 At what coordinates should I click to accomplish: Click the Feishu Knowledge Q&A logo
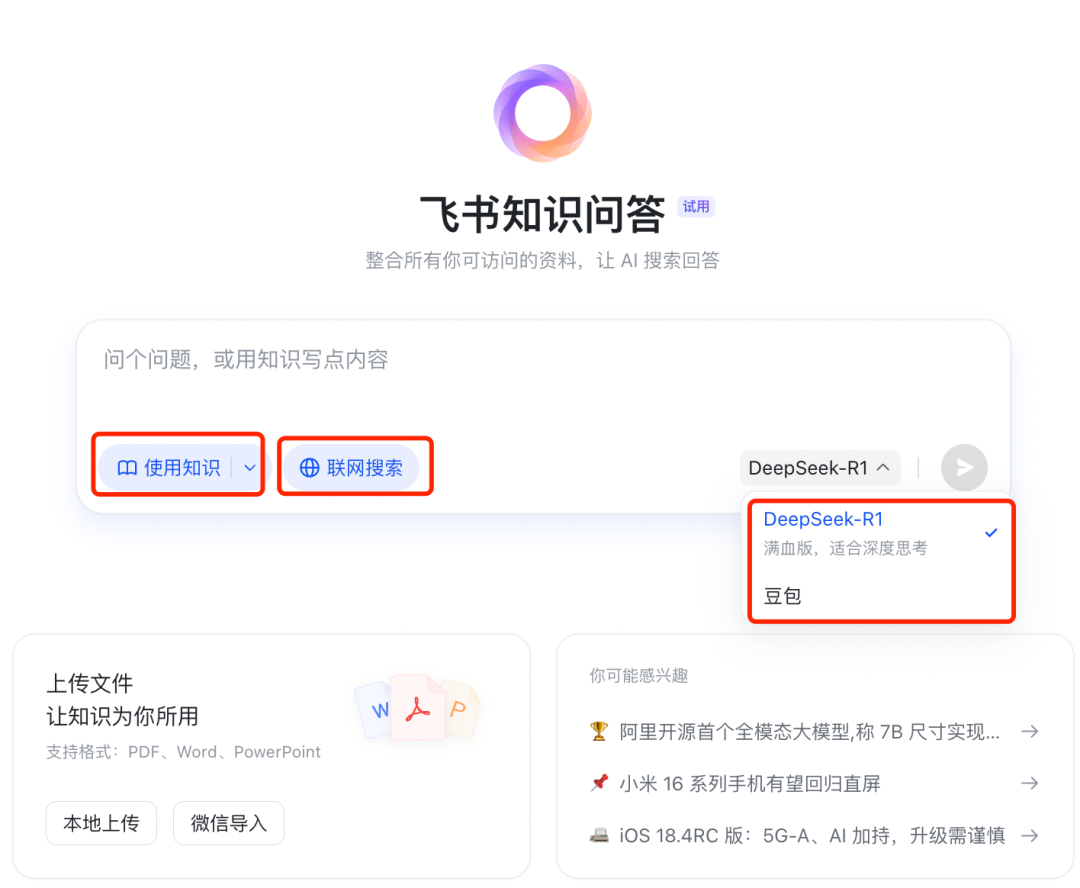543,113
